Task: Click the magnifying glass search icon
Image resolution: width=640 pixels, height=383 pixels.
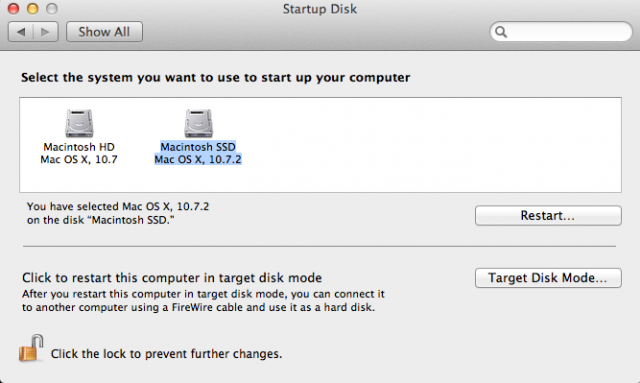Action: point(501,32)
